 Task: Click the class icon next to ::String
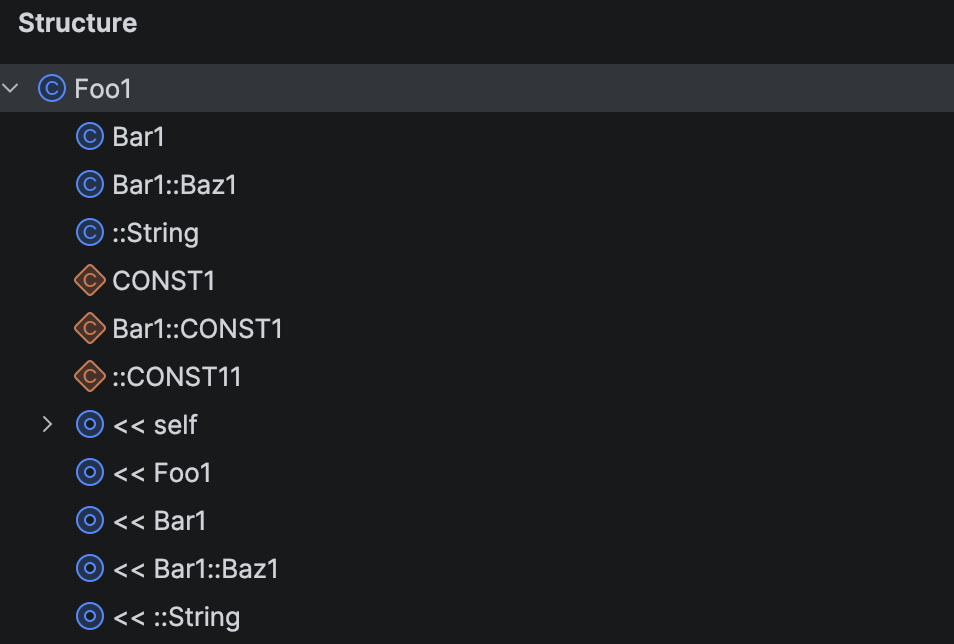click(x=90, y=233)
